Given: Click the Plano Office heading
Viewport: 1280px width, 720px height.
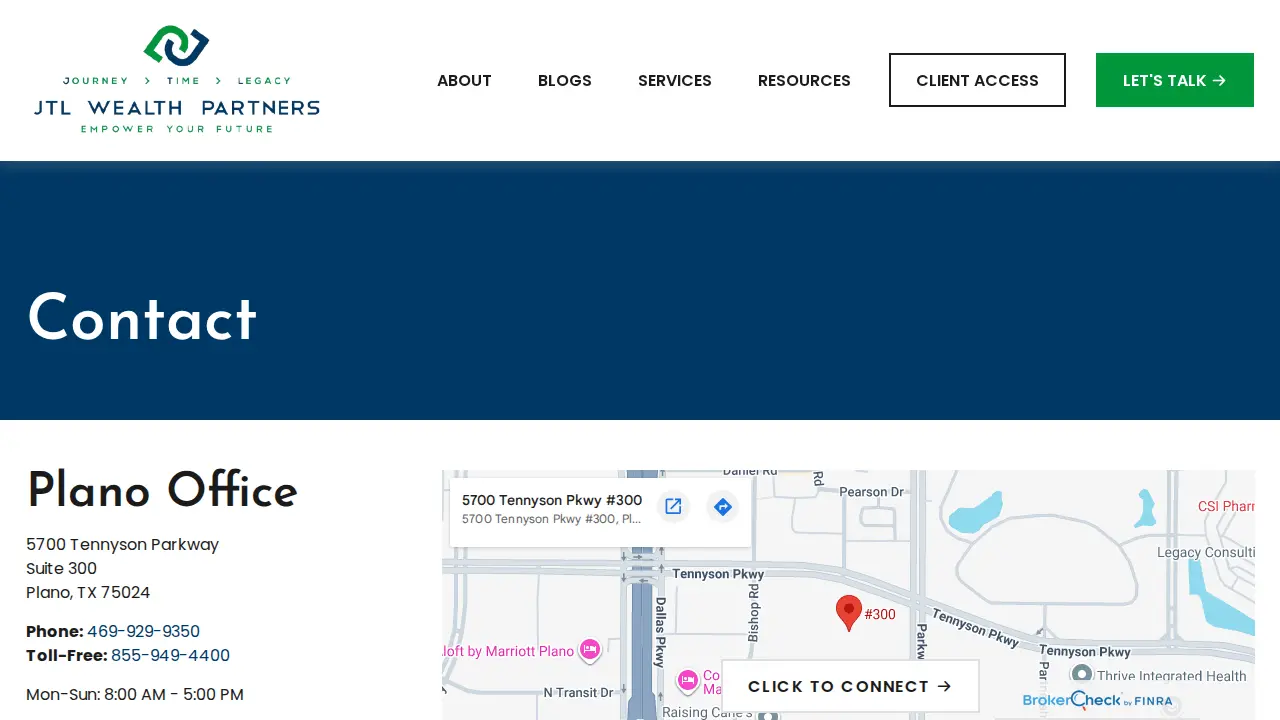Looking at the screenshot, I should [x=162, y=491].
